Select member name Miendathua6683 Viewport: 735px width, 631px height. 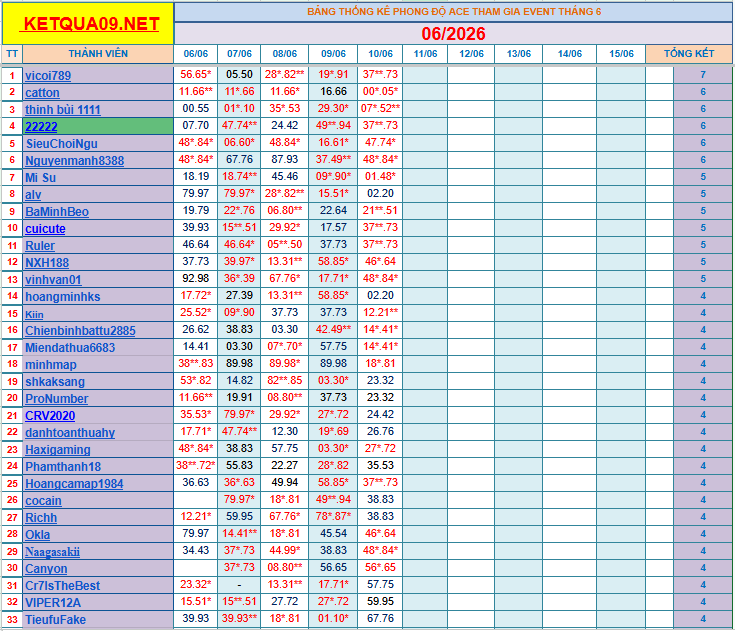70,347
